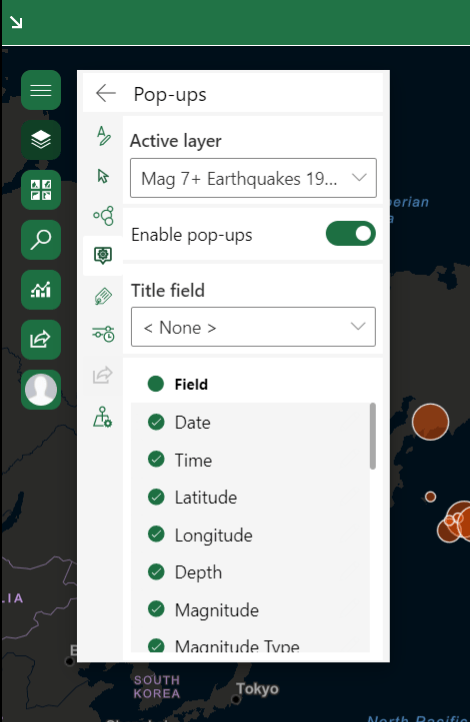Open the Clustering nodes tab
Screen dimensions: 470x722
pos(103,215)
